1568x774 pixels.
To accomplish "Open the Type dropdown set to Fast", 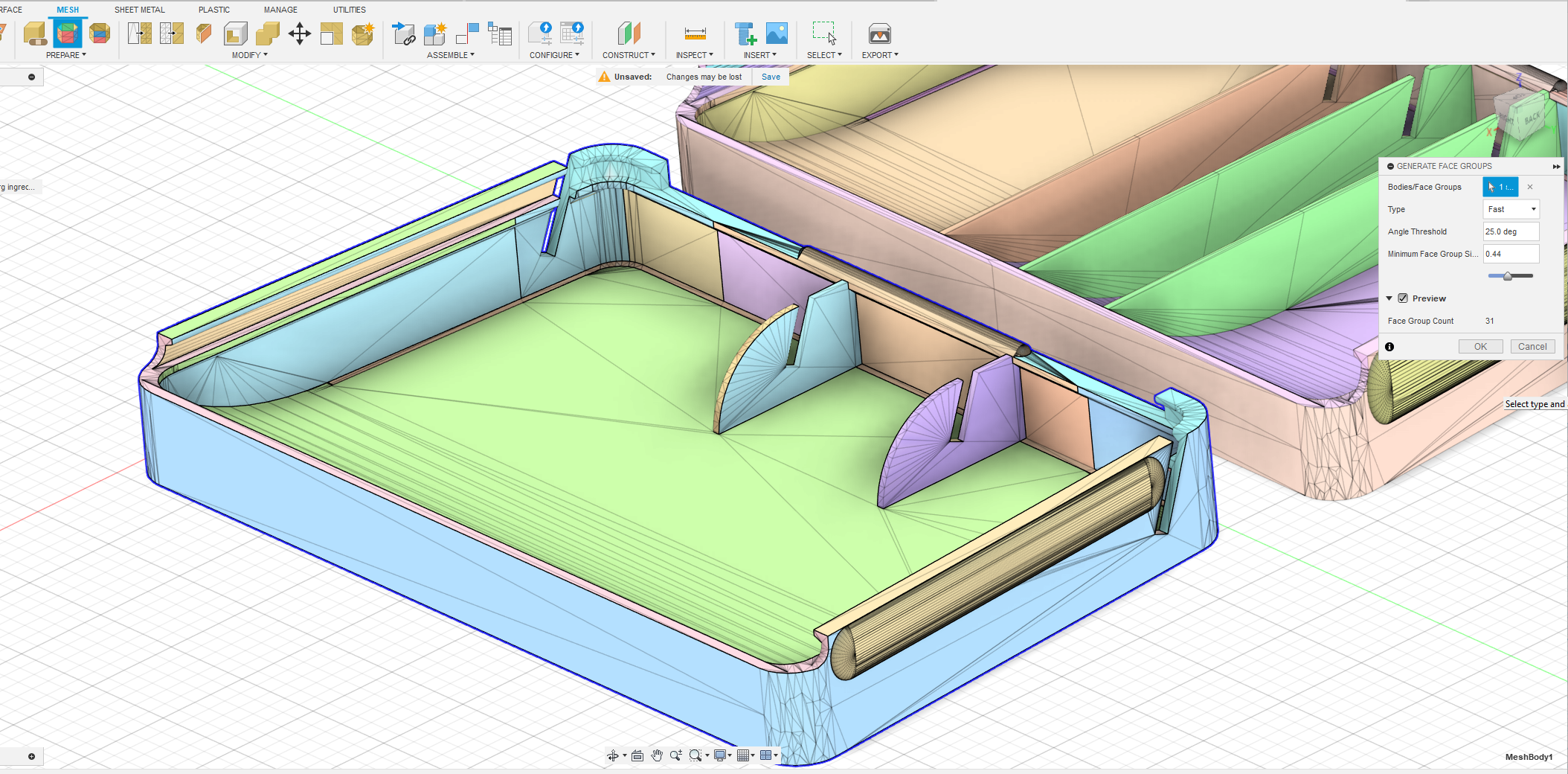I will [1511, 209].
